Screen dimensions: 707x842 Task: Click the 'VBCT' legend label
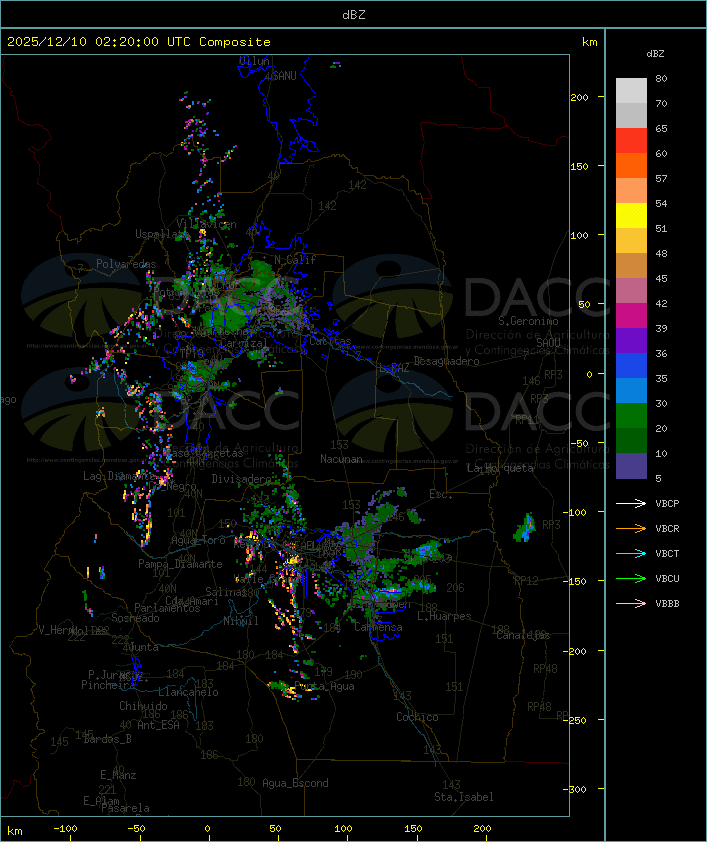click(x=667, y=553)
